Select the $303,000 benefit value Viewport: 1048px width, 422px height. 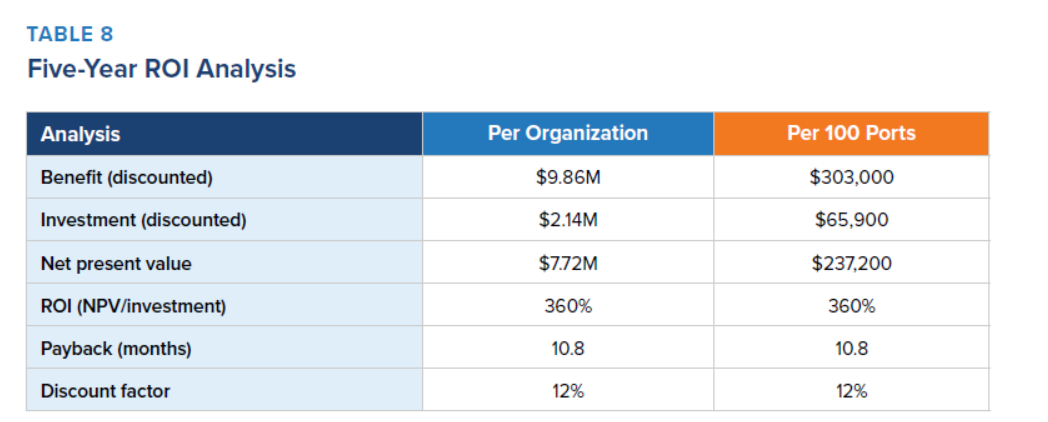[x=851, y=178]
